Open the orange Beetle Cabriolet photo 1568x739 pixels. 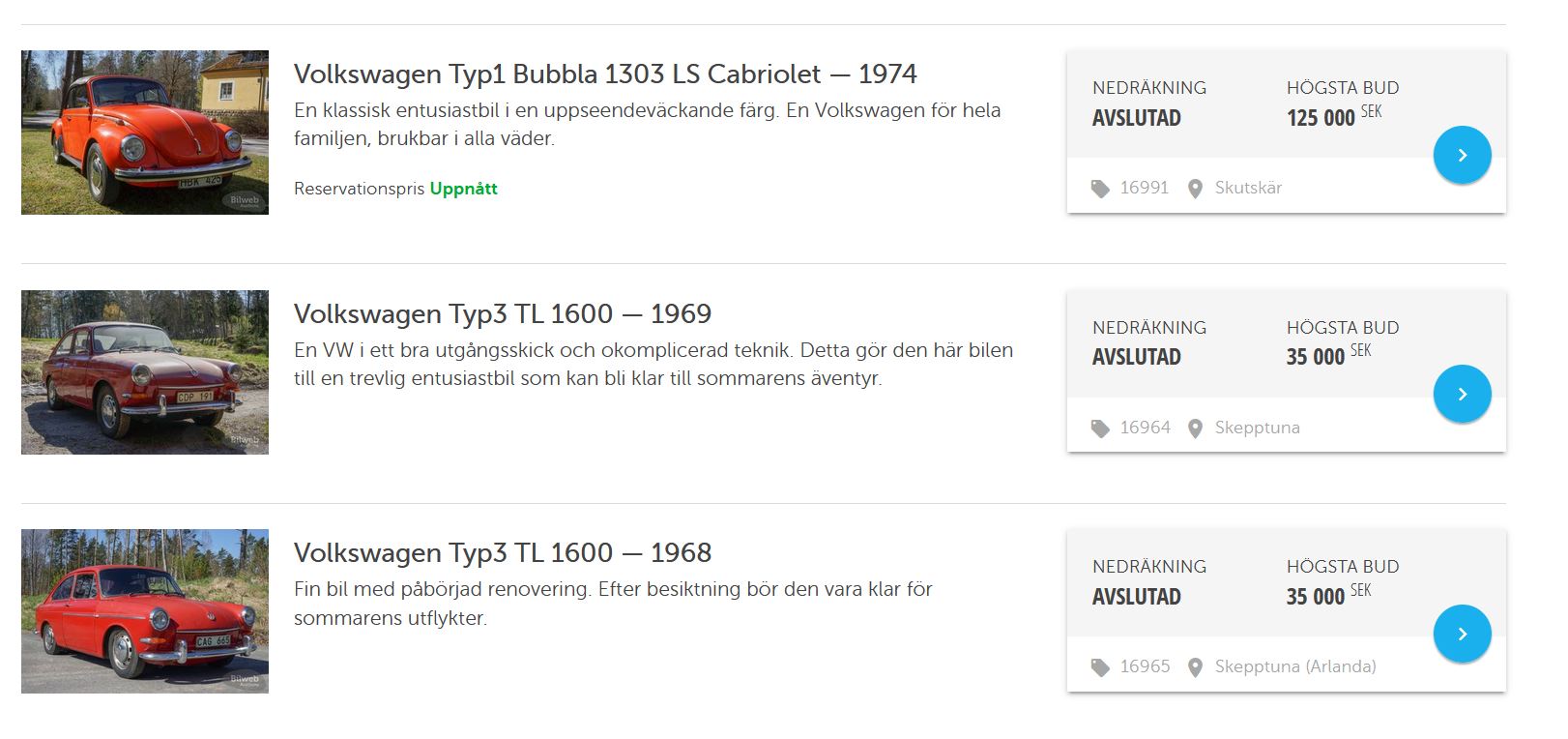click(145, 133)
